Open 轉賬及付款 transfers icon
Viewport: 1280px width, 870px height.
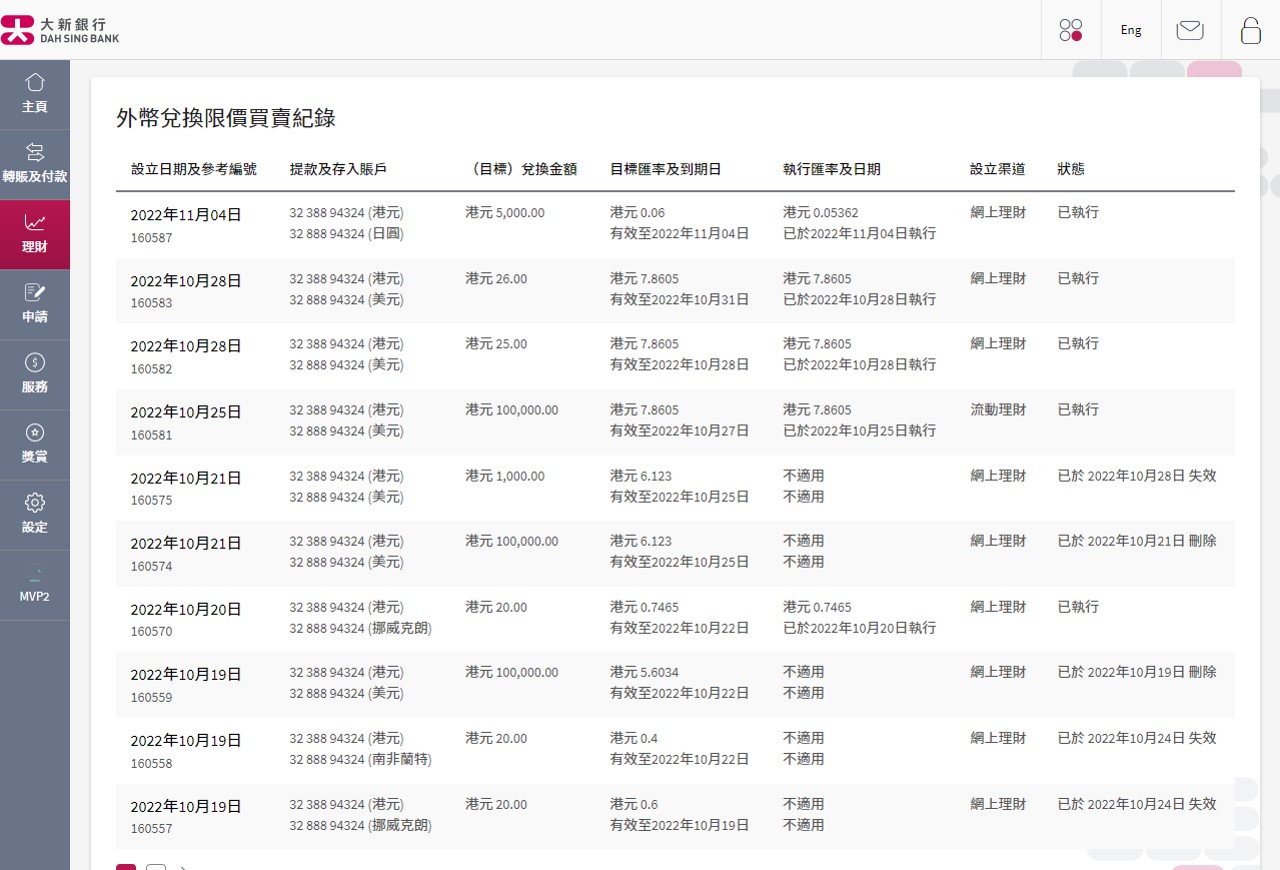click(x=35, y=163)
